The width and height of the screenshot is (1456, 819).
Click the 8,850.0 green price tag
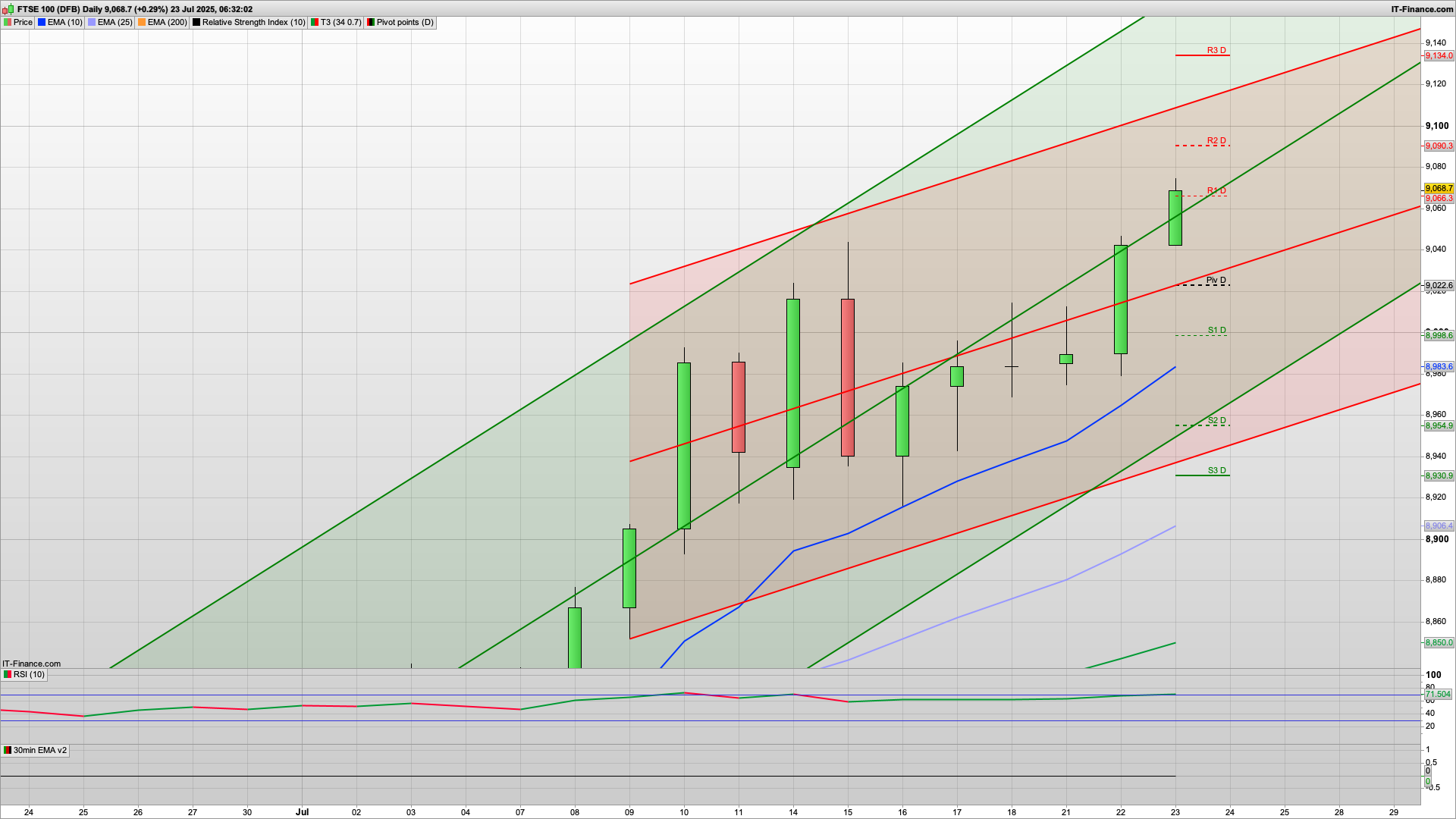(x=1439, y=642)
